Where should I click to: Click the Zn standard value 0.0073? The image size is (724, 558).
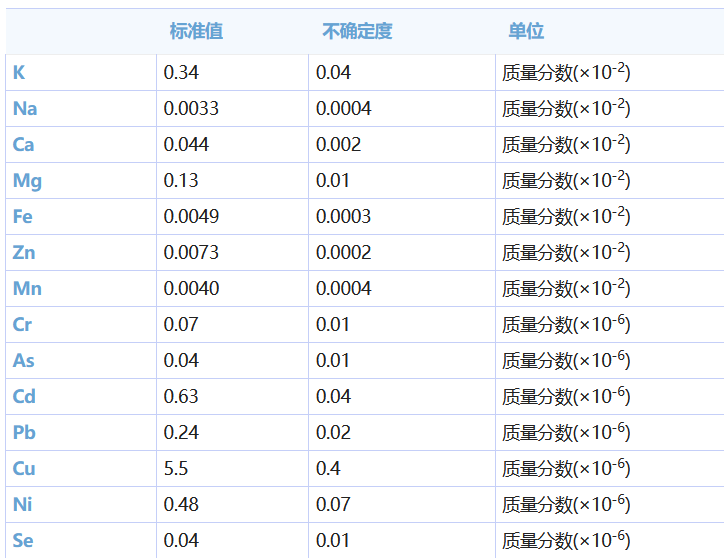191,253
